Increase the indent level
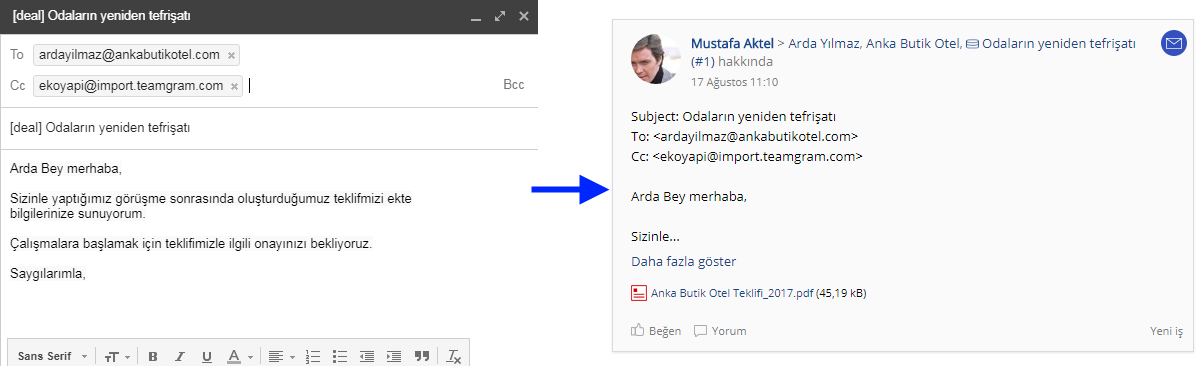The width and height of the screenshot is (1200, 366). tap(394, 356)
